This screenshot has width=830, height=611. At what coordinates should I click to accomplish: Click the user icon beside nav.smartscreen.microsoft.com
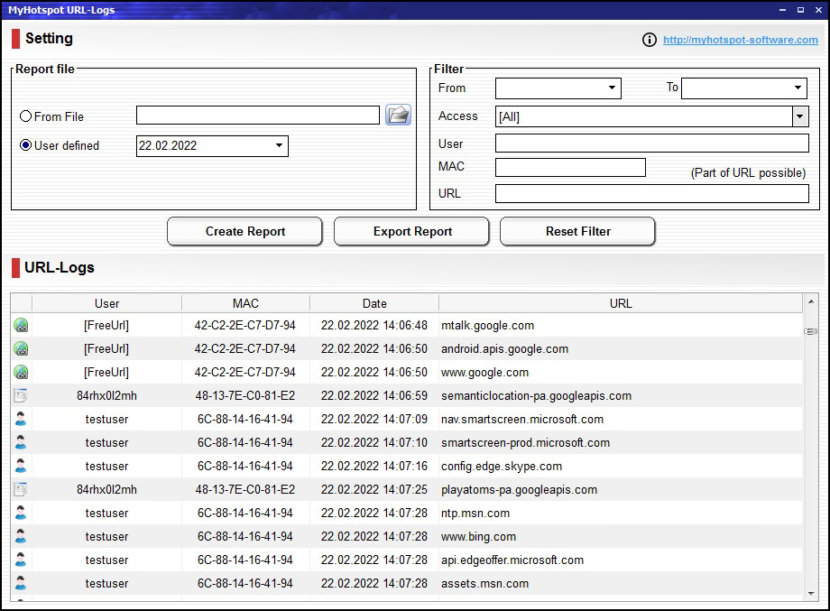pos(22,419)
